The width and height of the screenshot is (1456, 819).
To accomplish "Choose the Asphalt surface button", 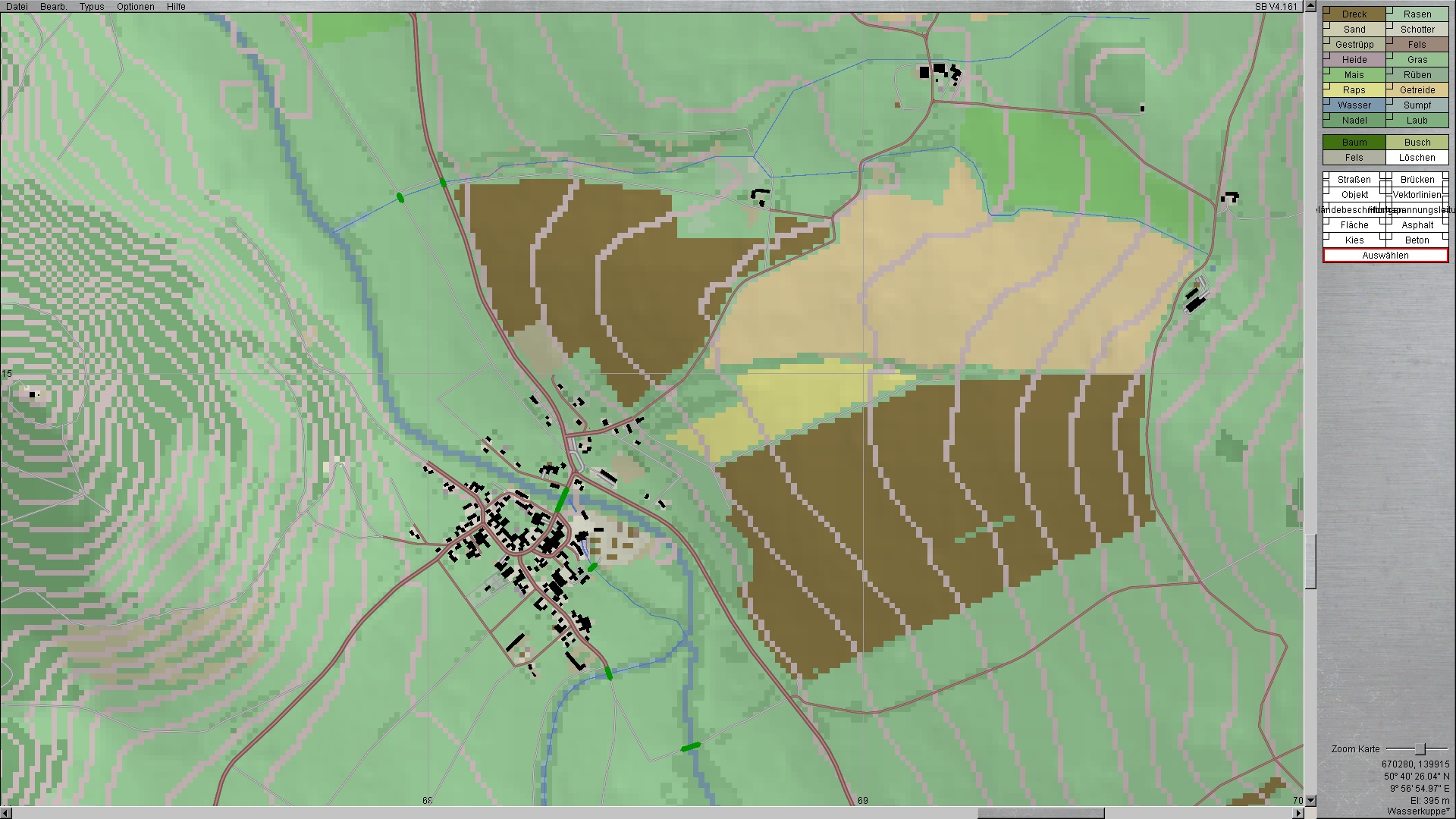I will 1417,225.
